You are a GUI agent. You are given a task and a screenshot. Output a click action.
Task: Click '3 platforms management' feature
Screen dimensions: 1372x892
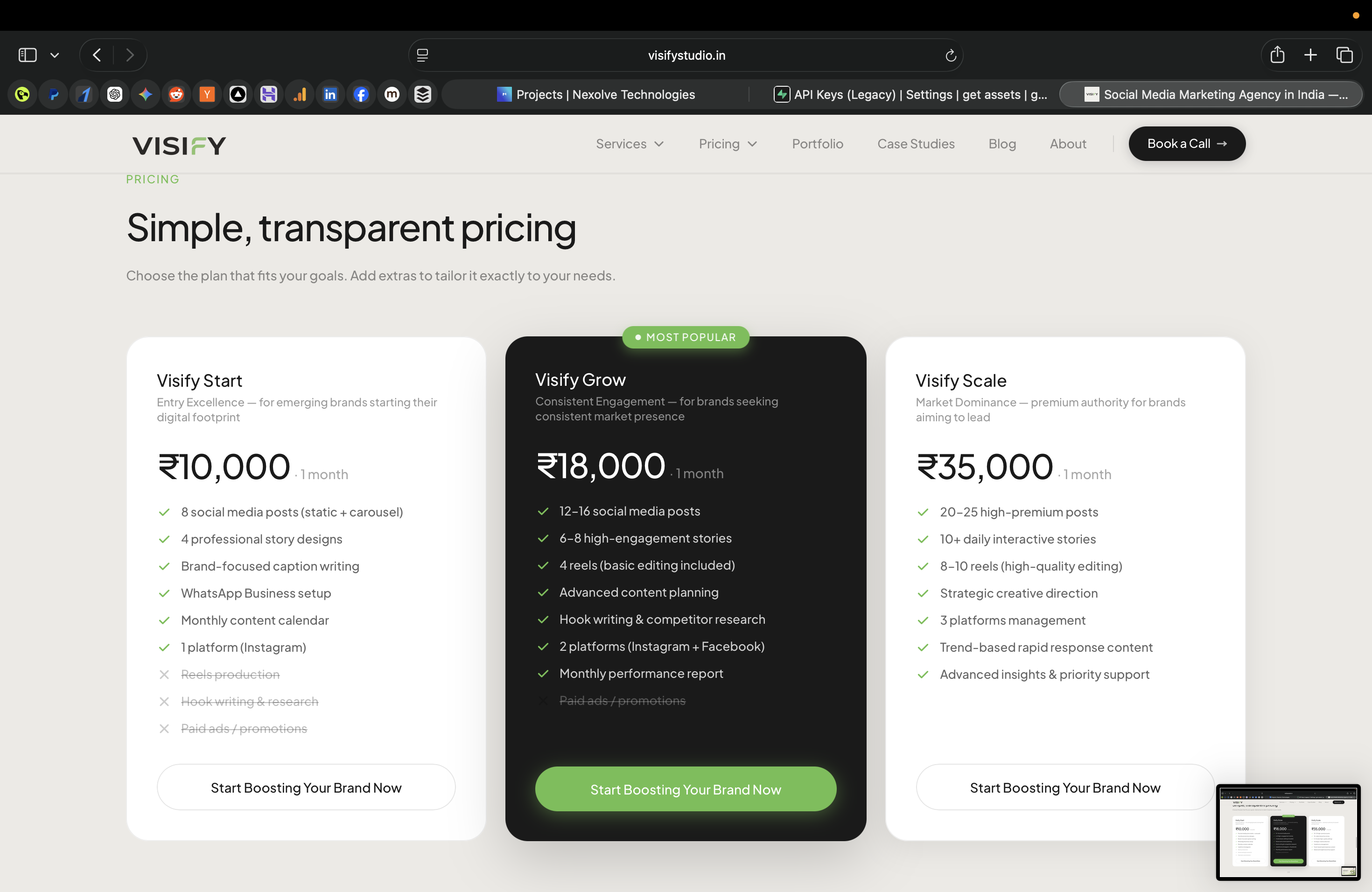1012,620
